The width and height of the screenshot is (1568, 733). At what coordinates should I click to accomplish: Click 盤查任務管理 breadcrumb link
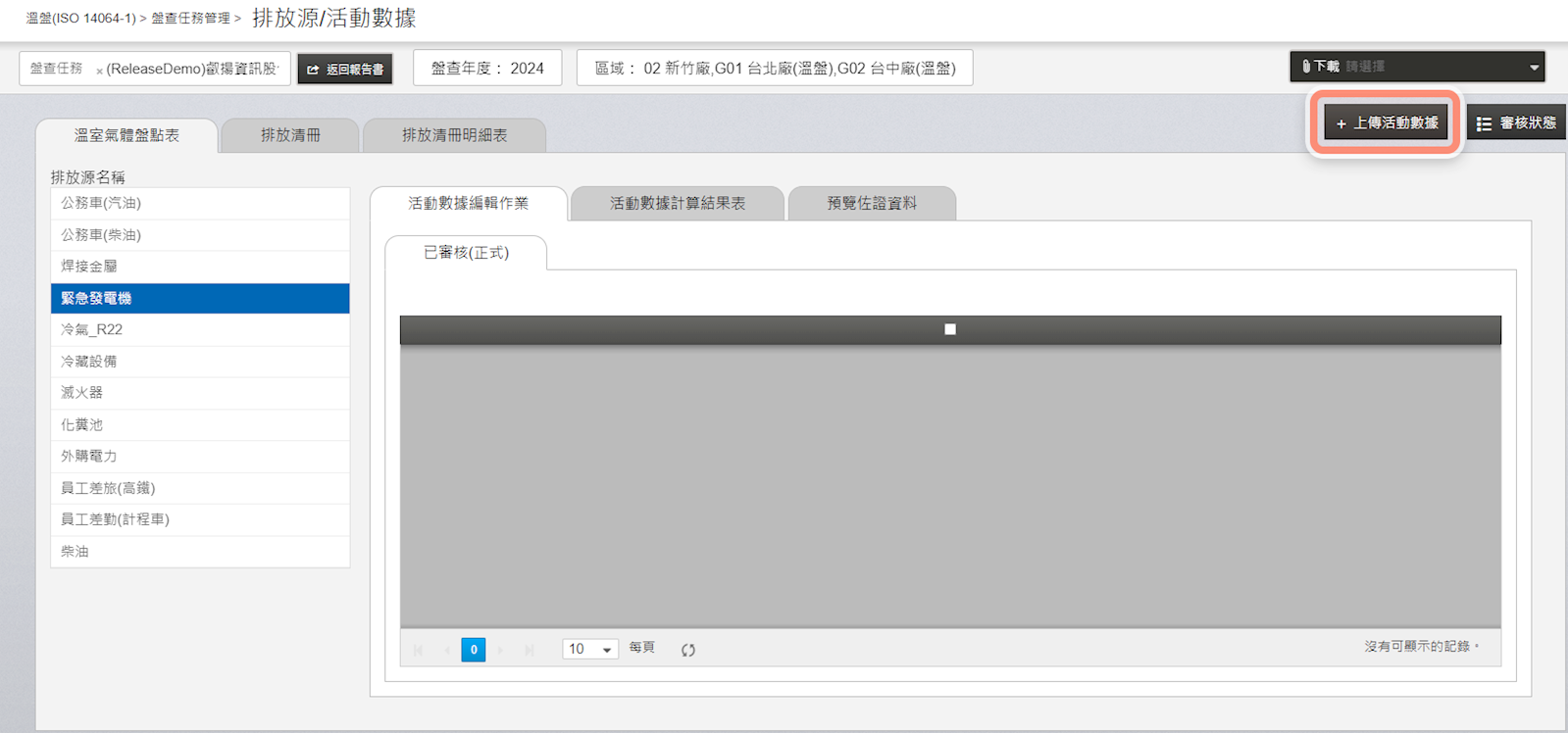[x=190, y=19]
